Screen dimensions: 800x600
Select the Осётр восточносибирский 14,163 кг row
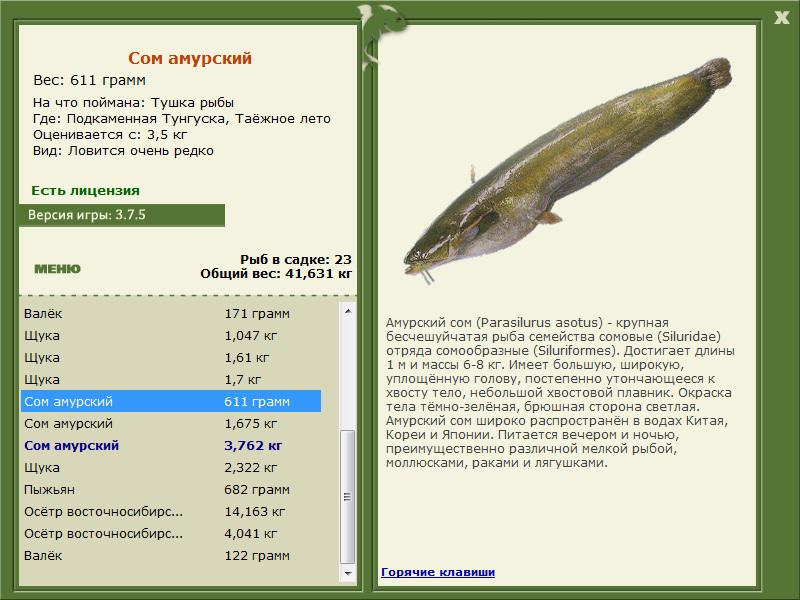171,511
